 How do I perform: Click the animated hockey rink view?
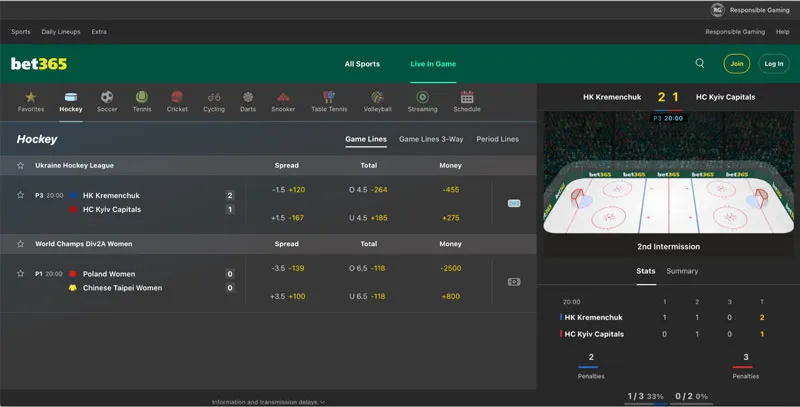point(668,173)
